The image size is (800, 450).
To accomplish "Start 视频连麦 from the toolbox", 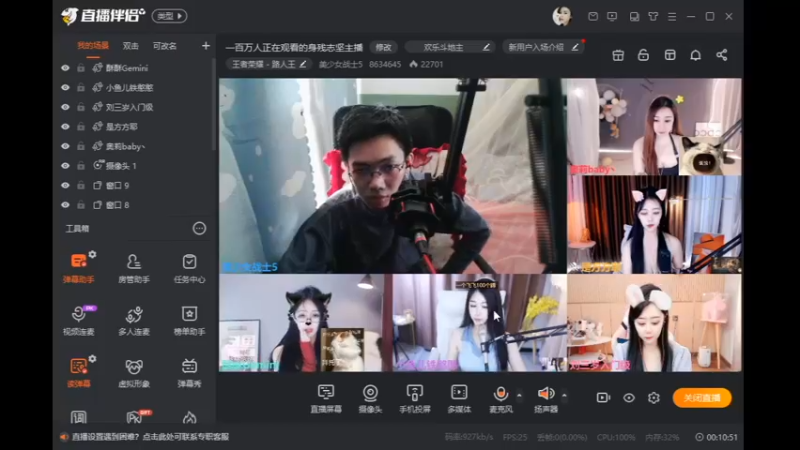I will coord(79,320).
